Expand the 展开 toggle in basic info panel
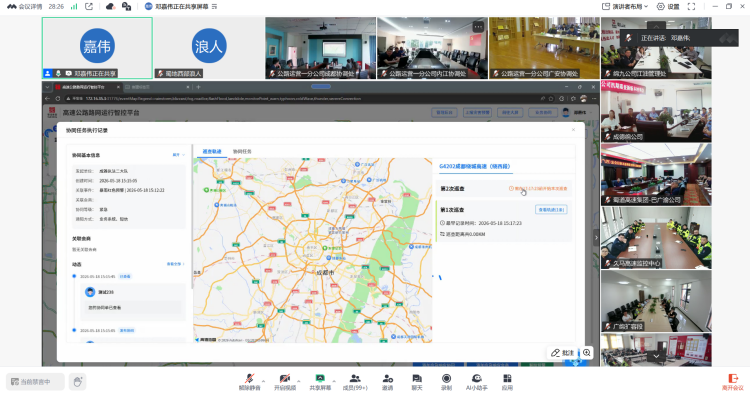The height and width of the screenshot is (396, 750). pos(178,155)
